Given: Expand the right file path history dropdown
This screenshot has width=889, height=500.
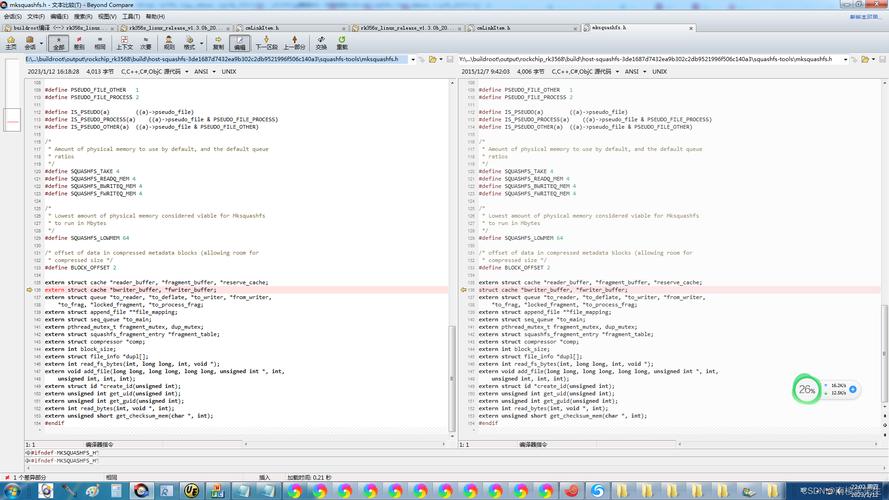Looking at the screenshot, I should pyautogui.click(x=845, y=59).
